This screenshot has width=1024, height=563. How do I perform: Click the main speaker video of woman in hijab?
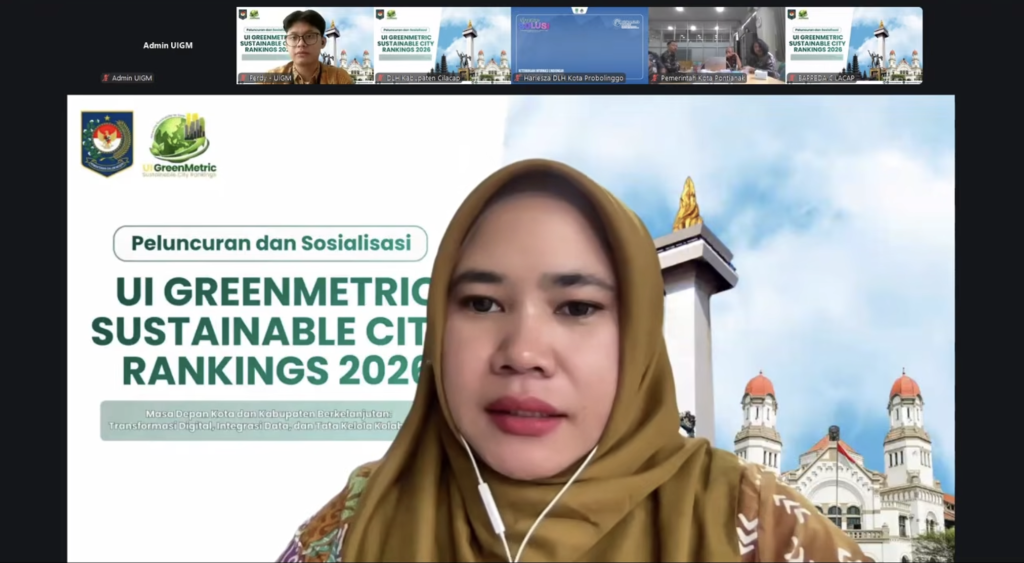coord(511,329)
